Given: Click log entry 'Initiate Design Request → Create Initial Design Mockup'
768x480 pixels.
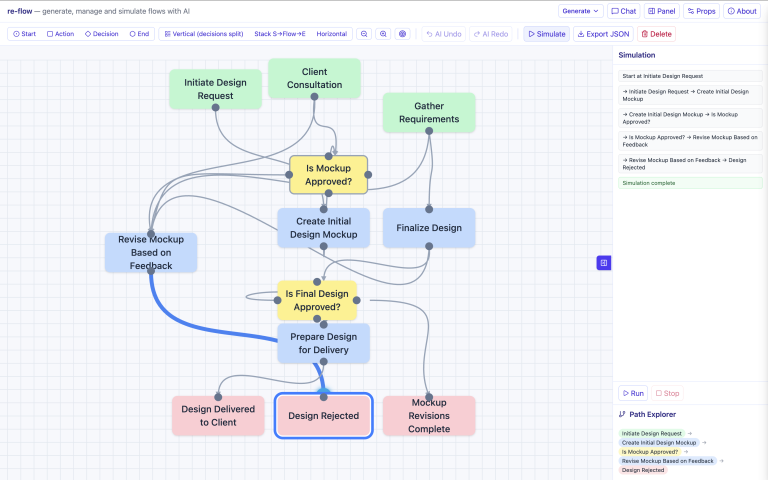Looking at the screenshot, I should [x=690, y=95].
